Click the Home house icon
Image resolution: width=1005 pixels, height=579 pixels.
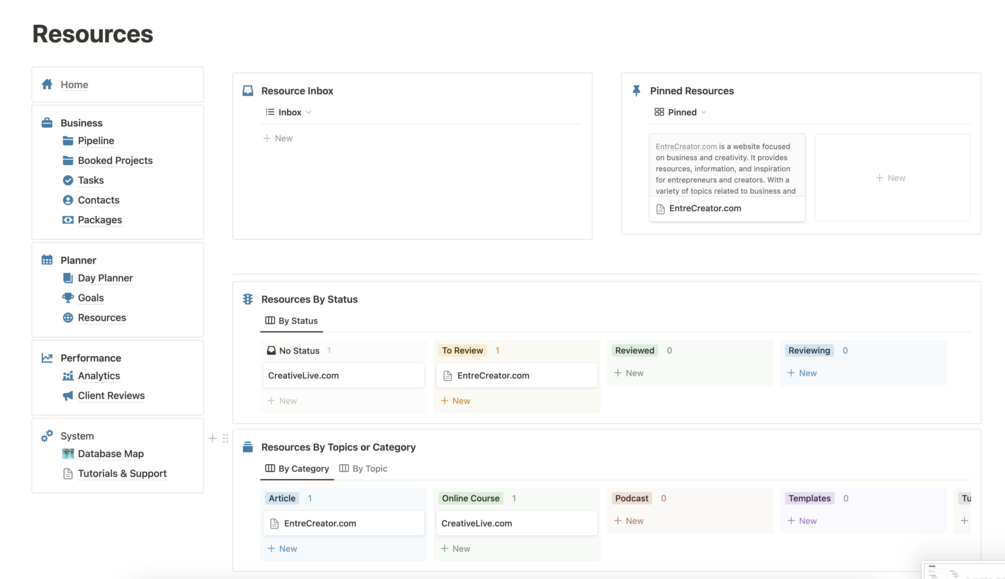point(47,85)
